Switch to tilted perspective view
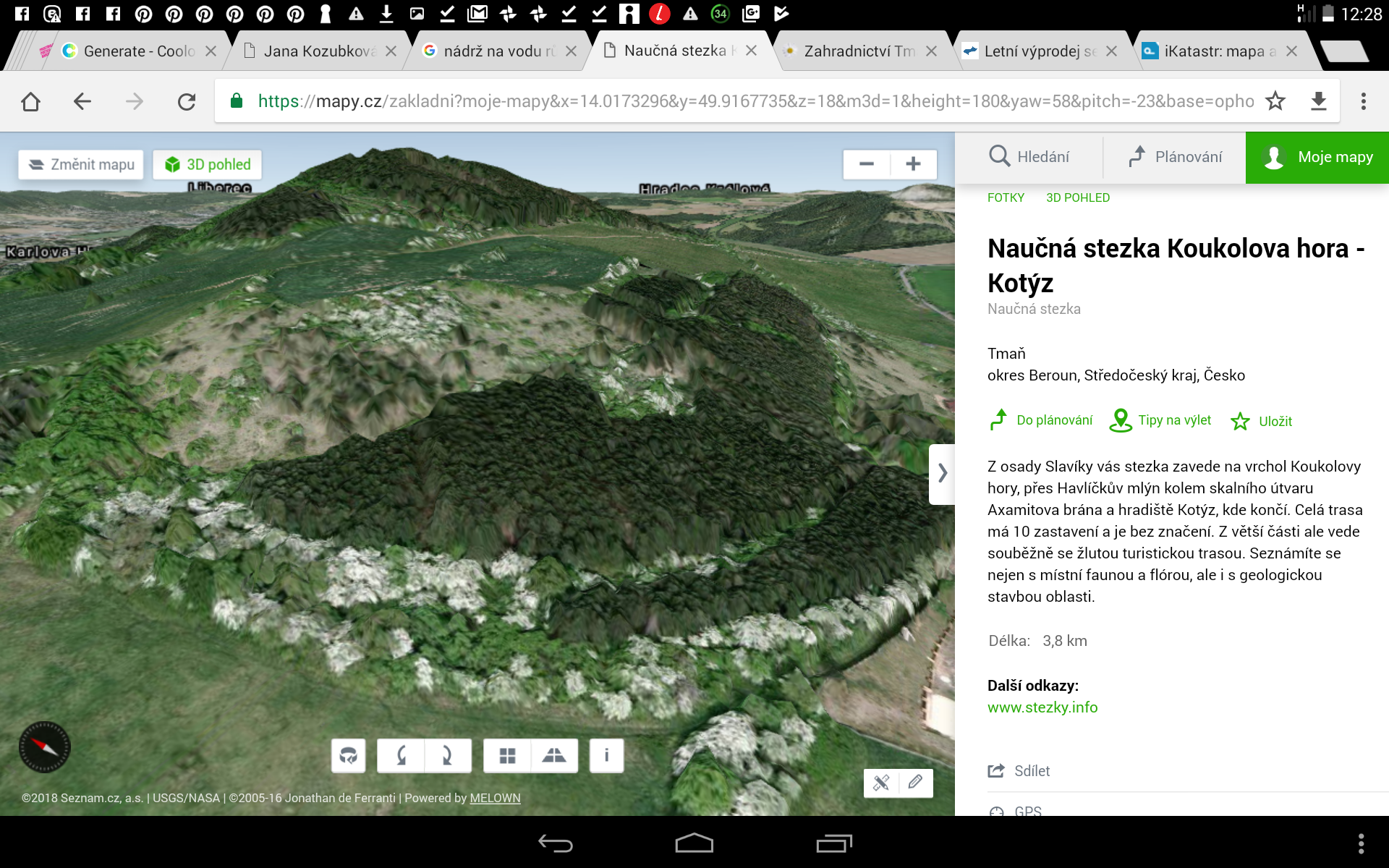1389x868 pixels. click(x=554, y=756)
